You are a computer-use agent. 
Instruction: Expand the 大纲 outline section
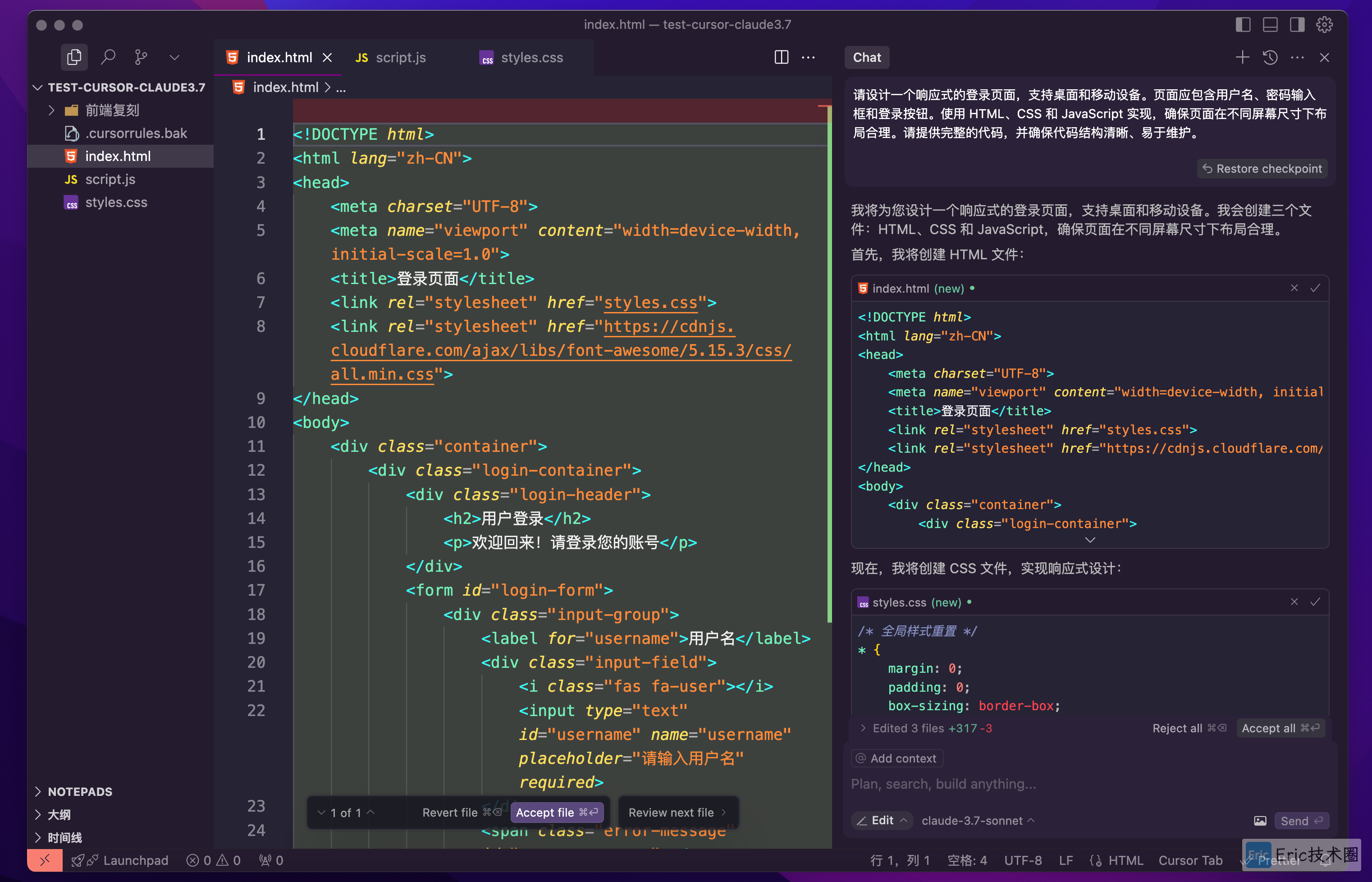click(120, 814)
